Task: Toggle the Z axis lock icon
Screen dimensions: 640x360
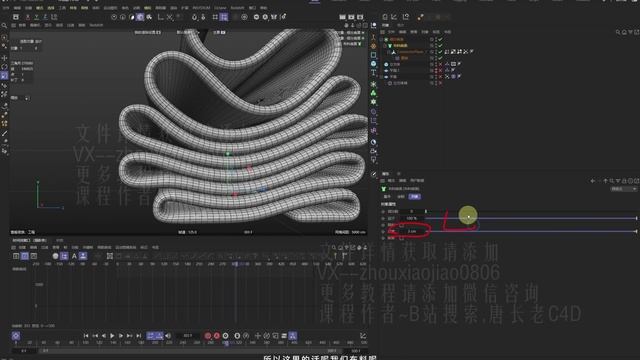Action: (45, 17)
